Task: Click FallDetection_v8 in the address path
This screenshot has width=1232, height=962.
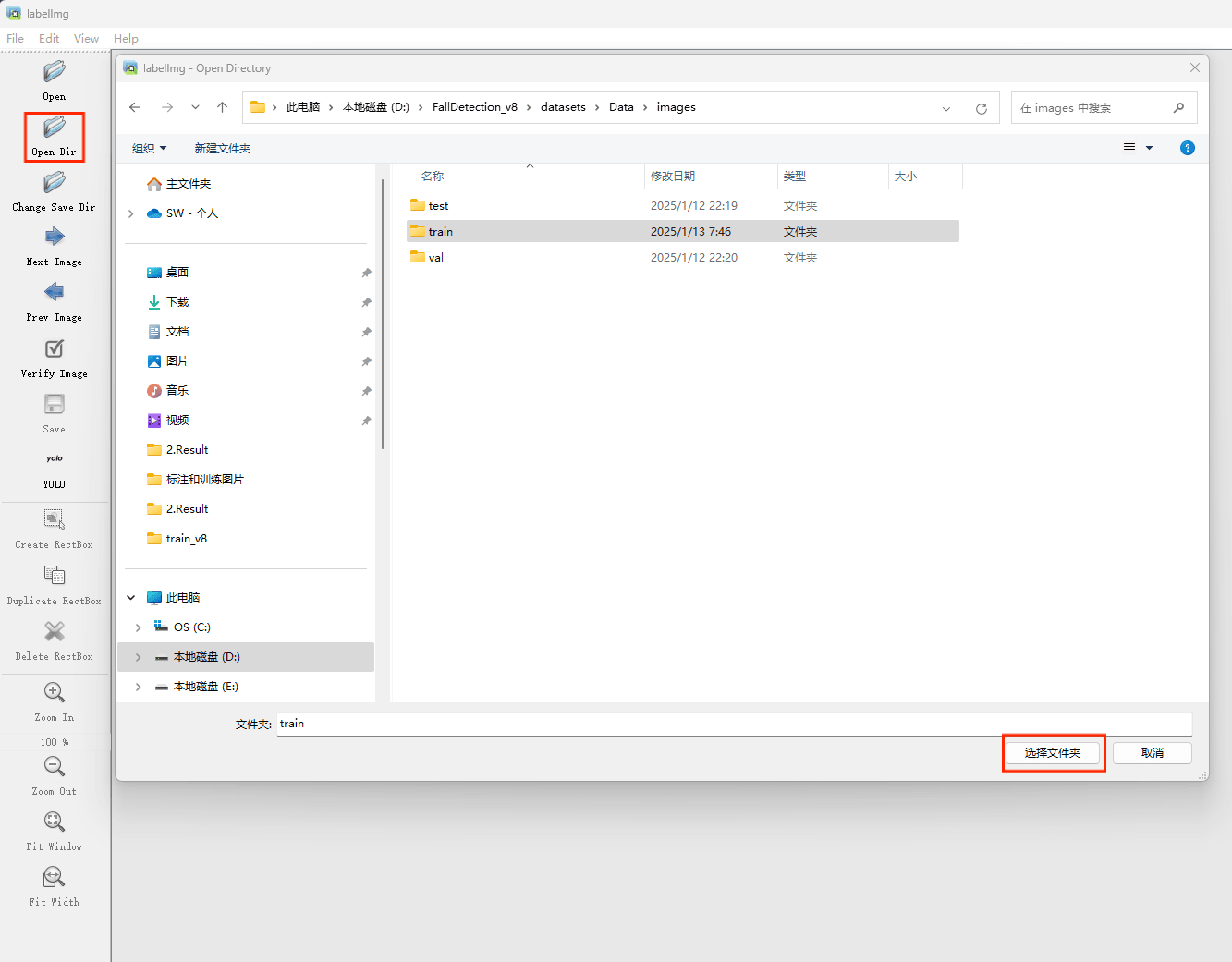Action: [x=475, y=107]
